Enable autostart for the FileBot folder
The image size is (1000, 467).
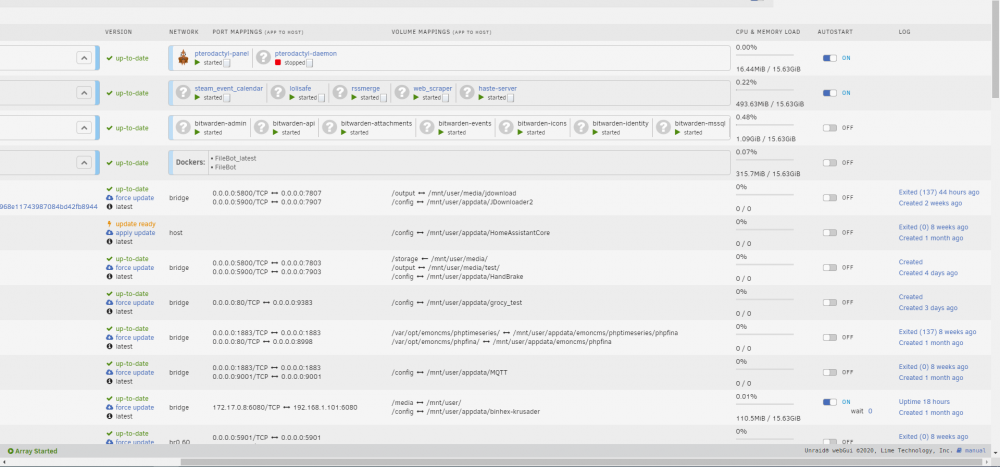pyautogui.click(x=830, y=163)
